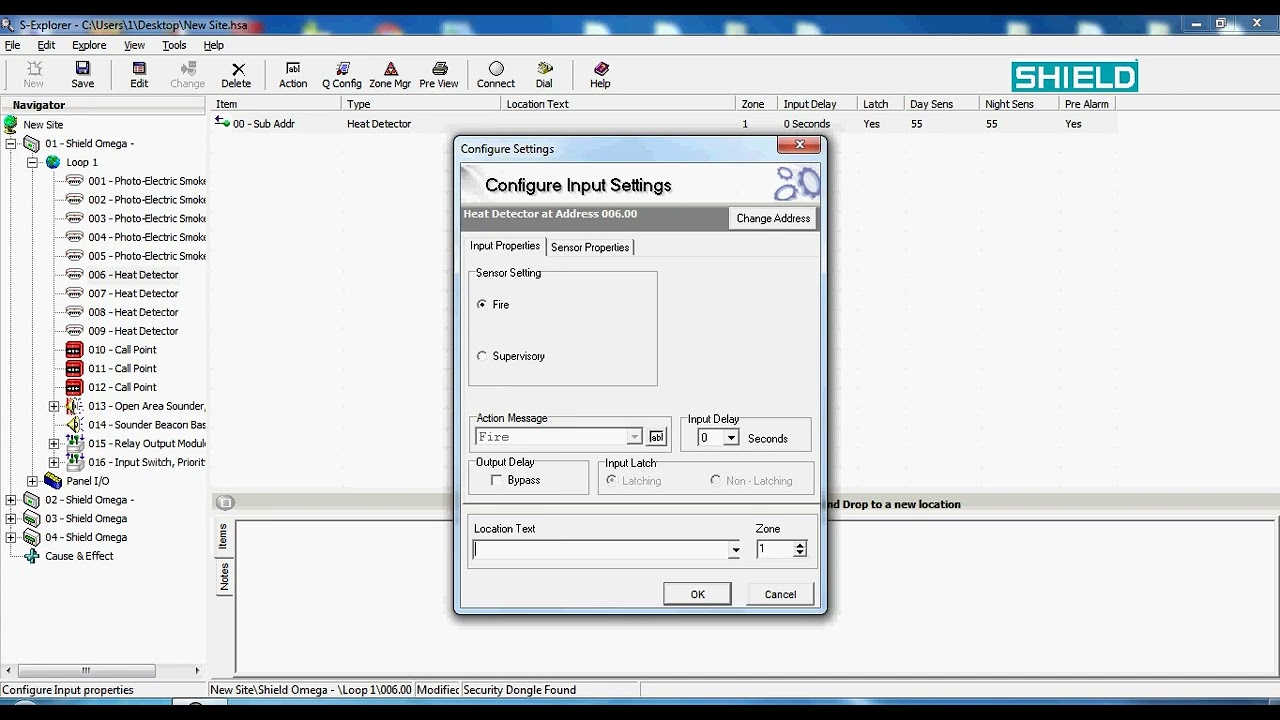Open the Notes side tab
The height and width of the screenshot is (720, 1280).
(224, 575)
